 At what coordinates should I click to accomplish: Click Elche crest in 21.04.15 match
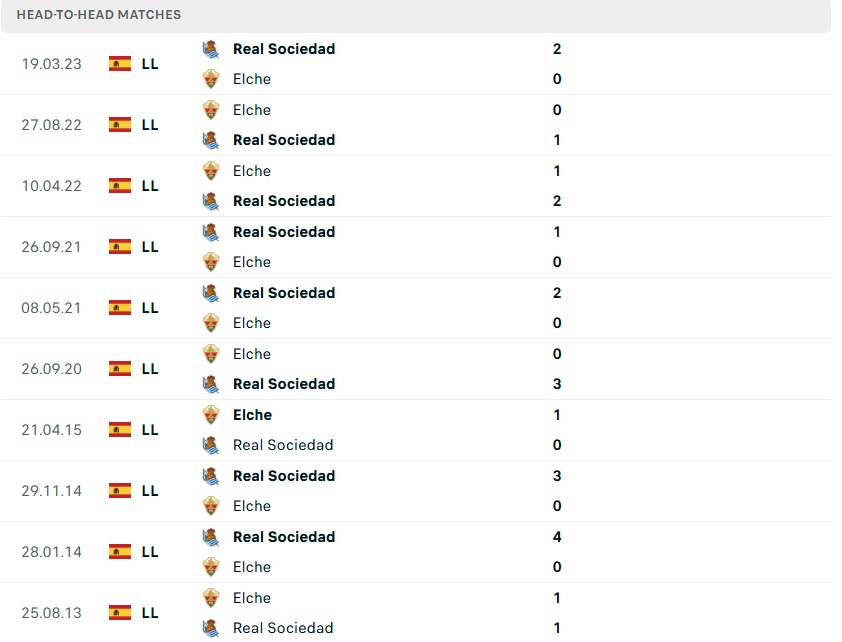point(211,415)
